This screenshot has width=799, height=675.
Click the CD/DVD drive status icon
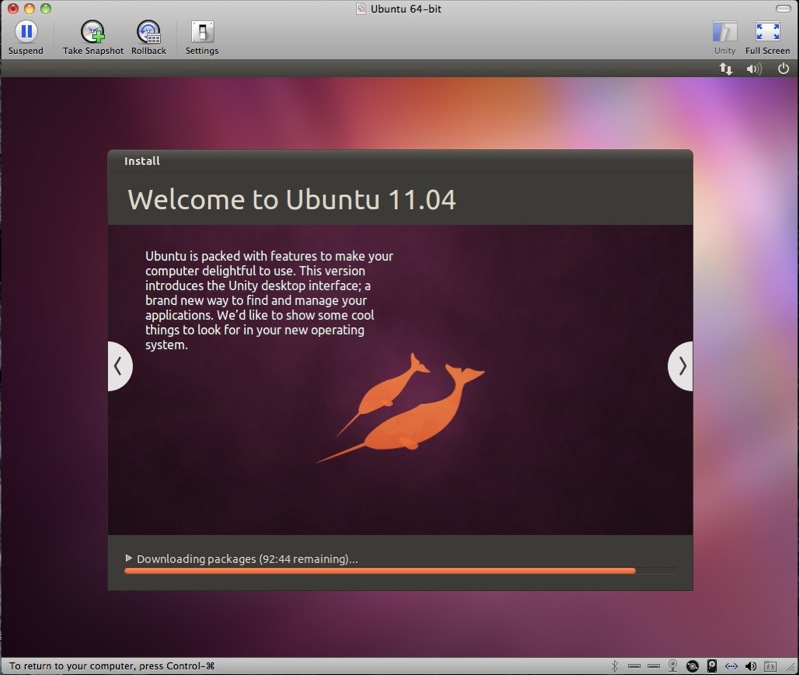pyautogui.click(x=692, y=666)
